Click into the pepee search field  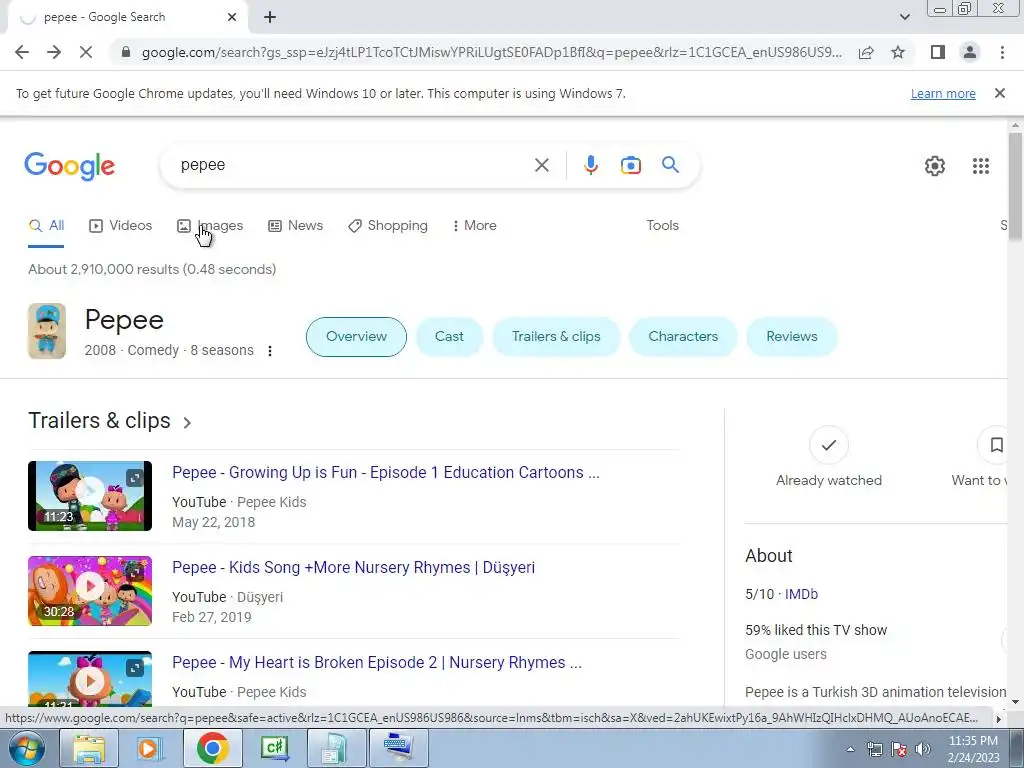coord(353,165)
